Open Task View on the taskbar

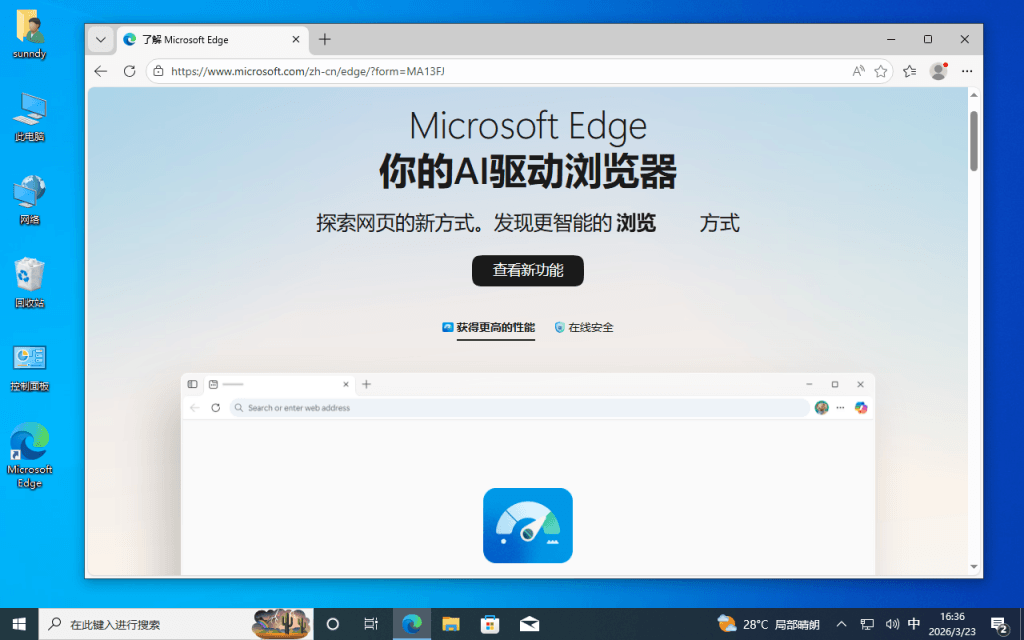click(371, 624)
